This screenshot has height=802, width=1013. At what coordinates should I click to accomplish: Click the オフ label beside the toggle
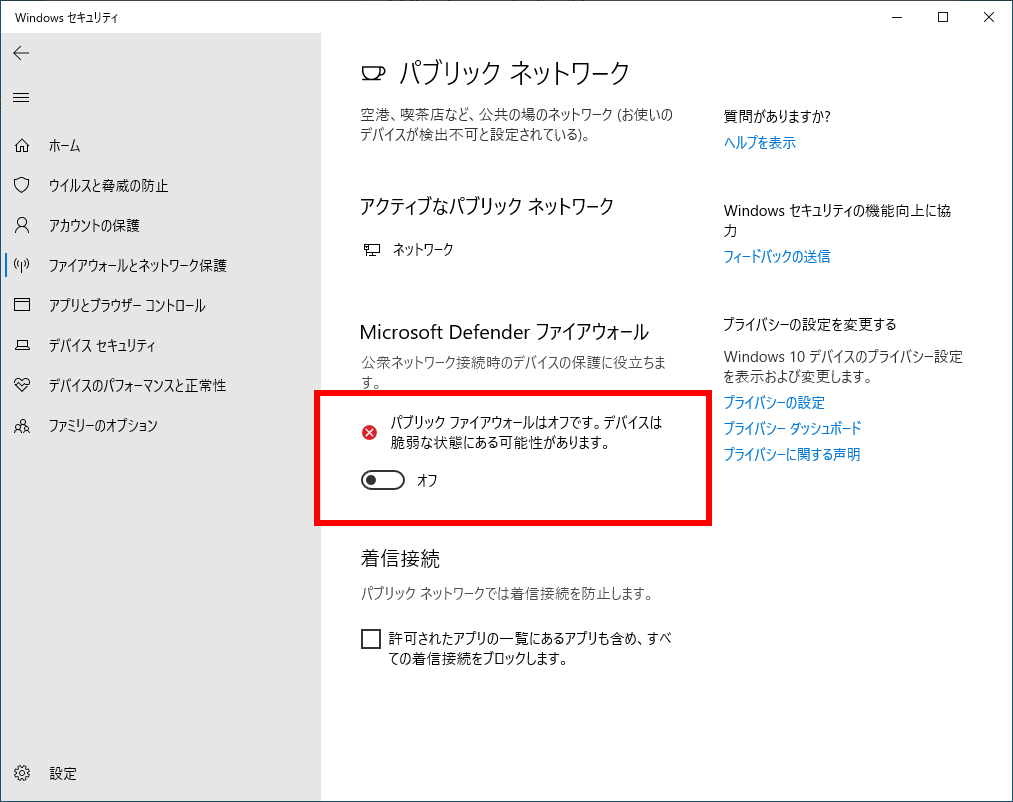coord(427,480)
